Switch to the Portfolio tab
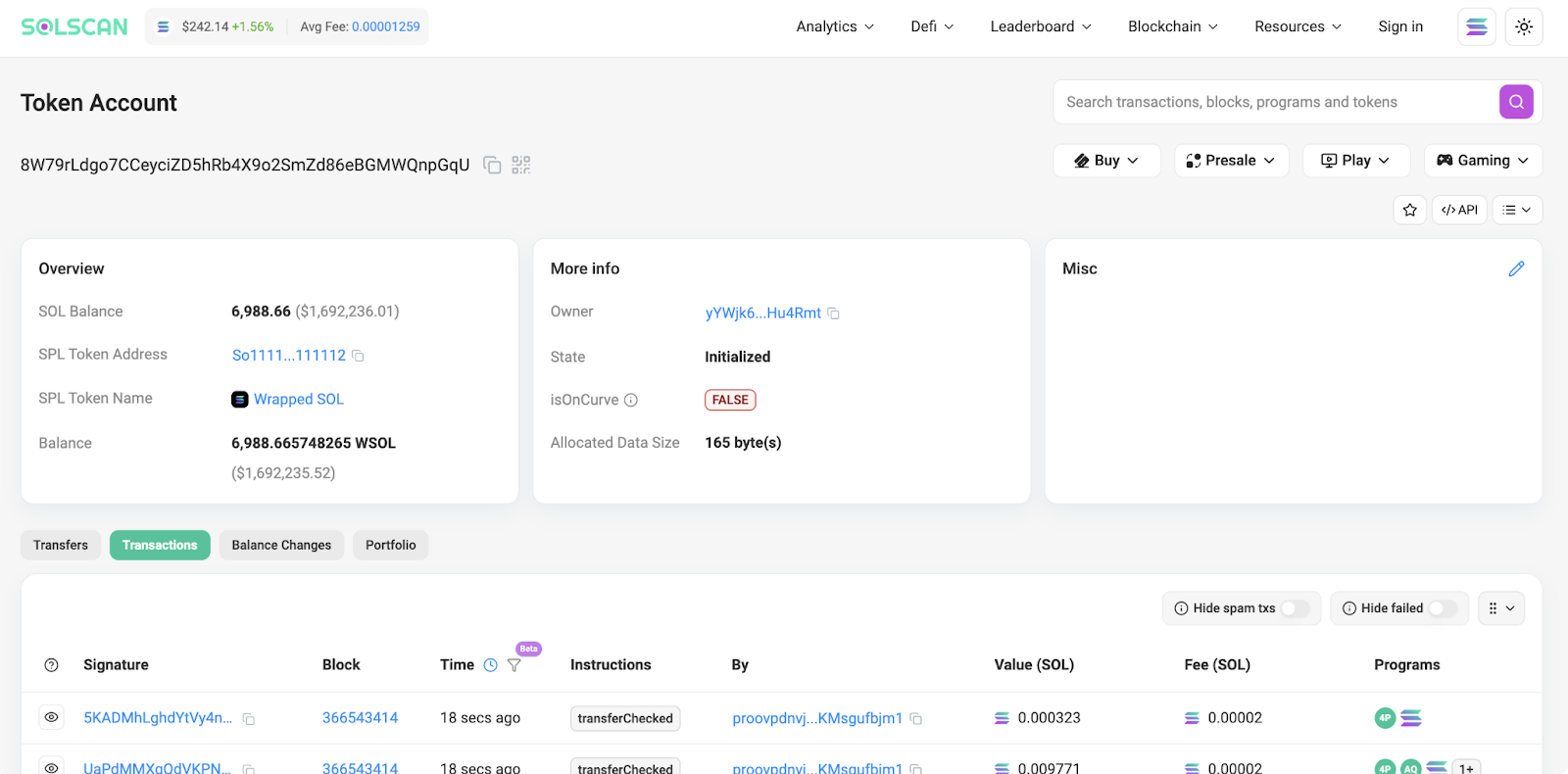This screenshot has height=774, width=1568. [391, 545]
